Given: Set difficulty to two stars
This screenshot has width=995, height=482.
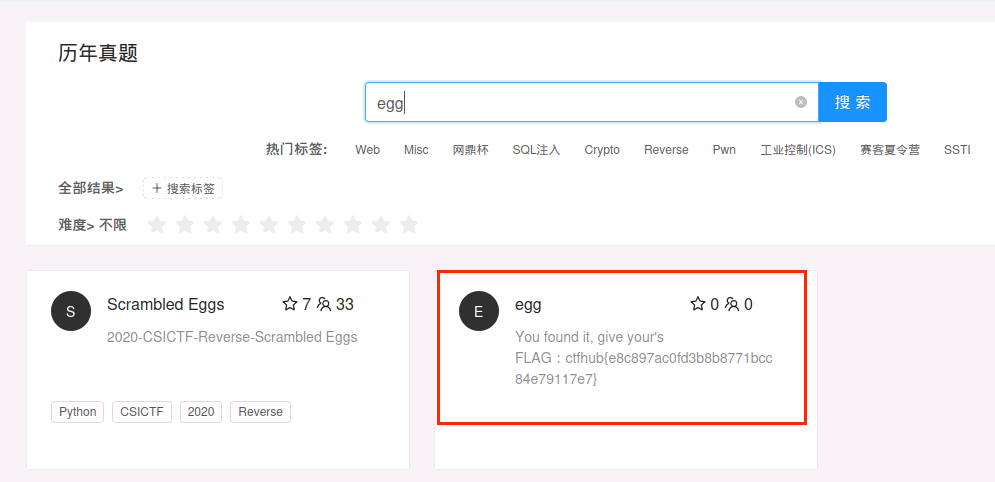Looking at the screenshot, I should click(185, 225).
